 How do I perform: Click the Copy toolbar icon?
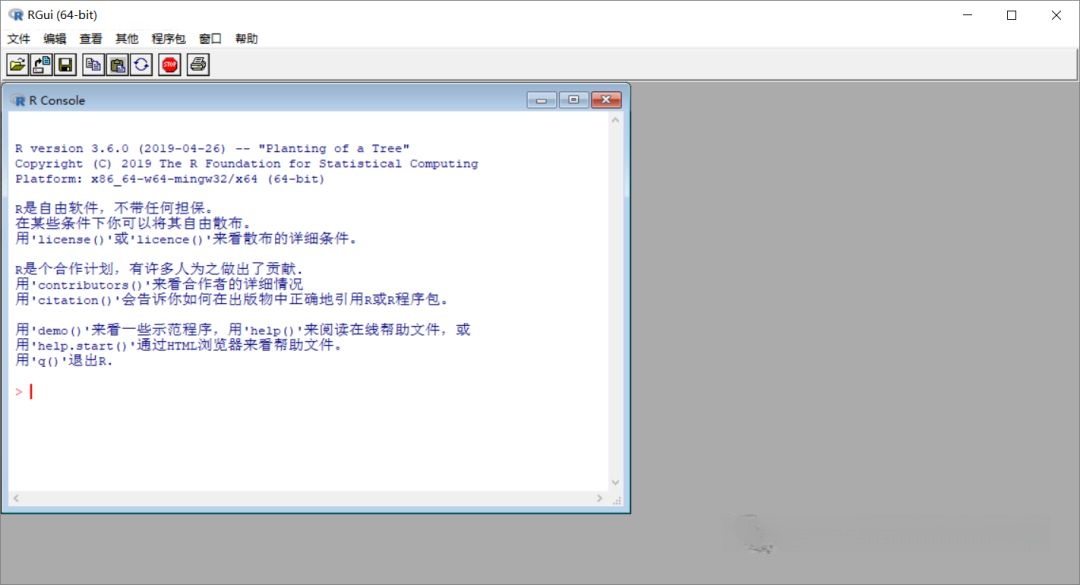93,65
